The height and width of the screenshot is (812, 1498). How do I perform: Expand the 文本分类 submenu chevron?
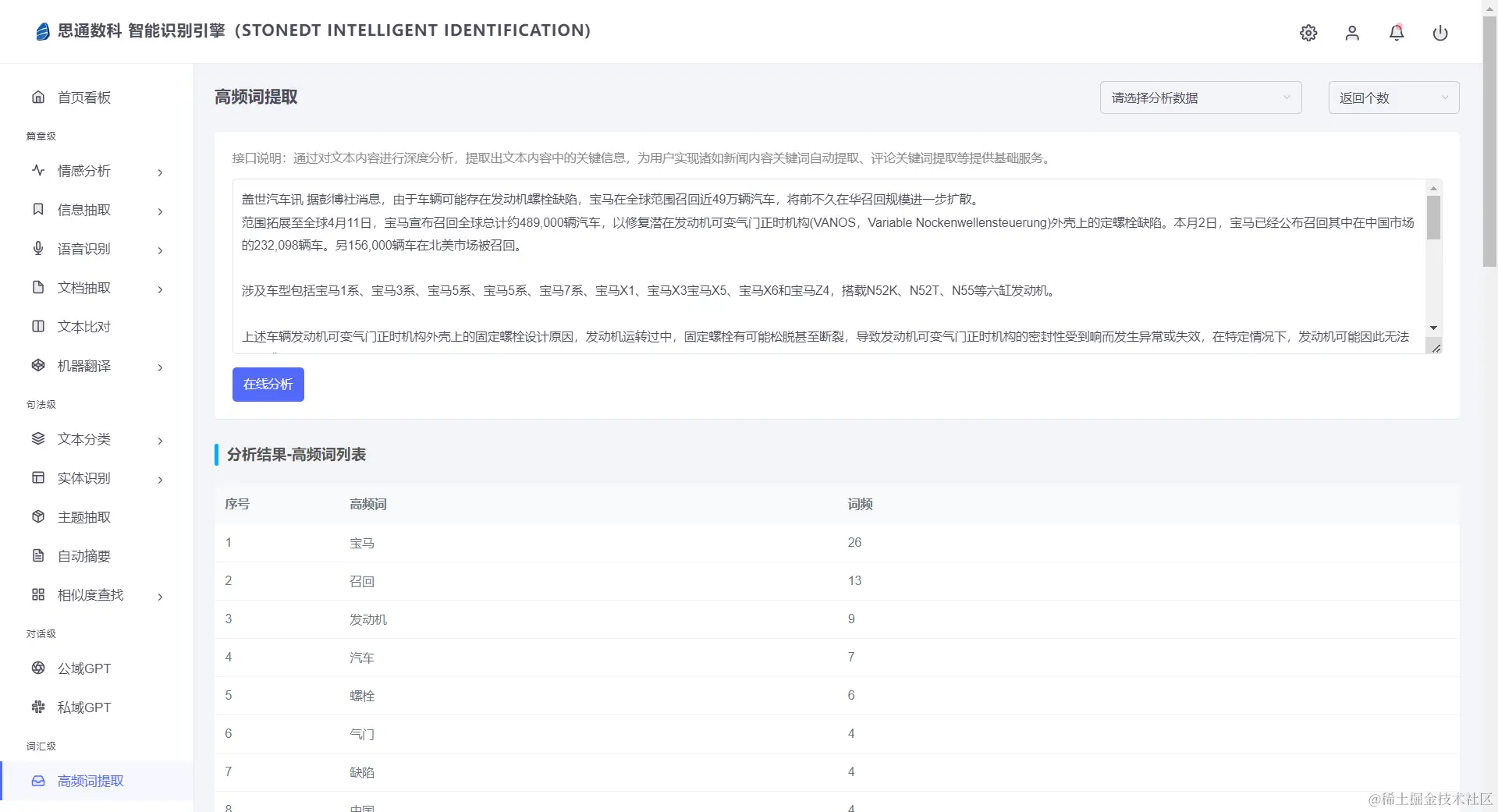[x=160, y=441]
